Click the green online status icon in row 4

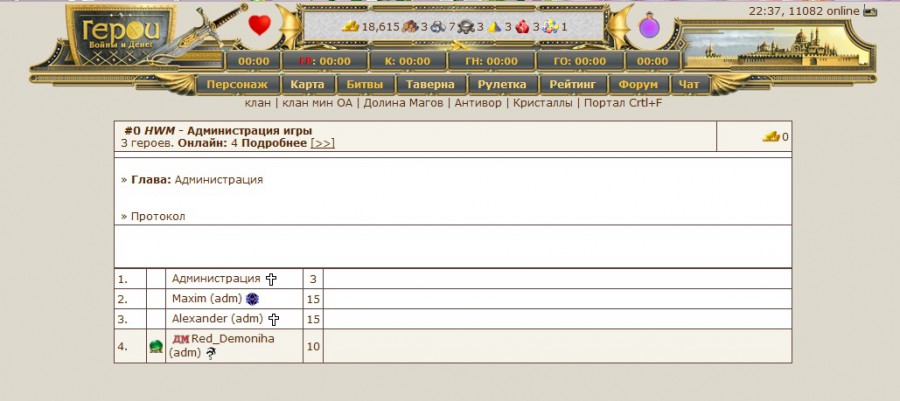[x=156, y=347]
